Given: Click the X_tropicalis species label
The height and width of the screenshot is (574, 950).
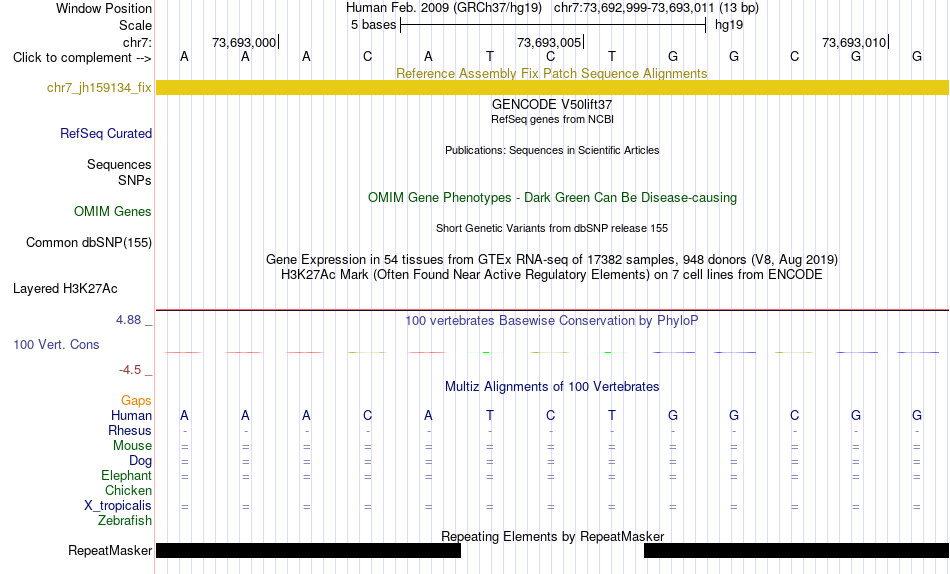Looking at the screenshot, I should 118,506.
